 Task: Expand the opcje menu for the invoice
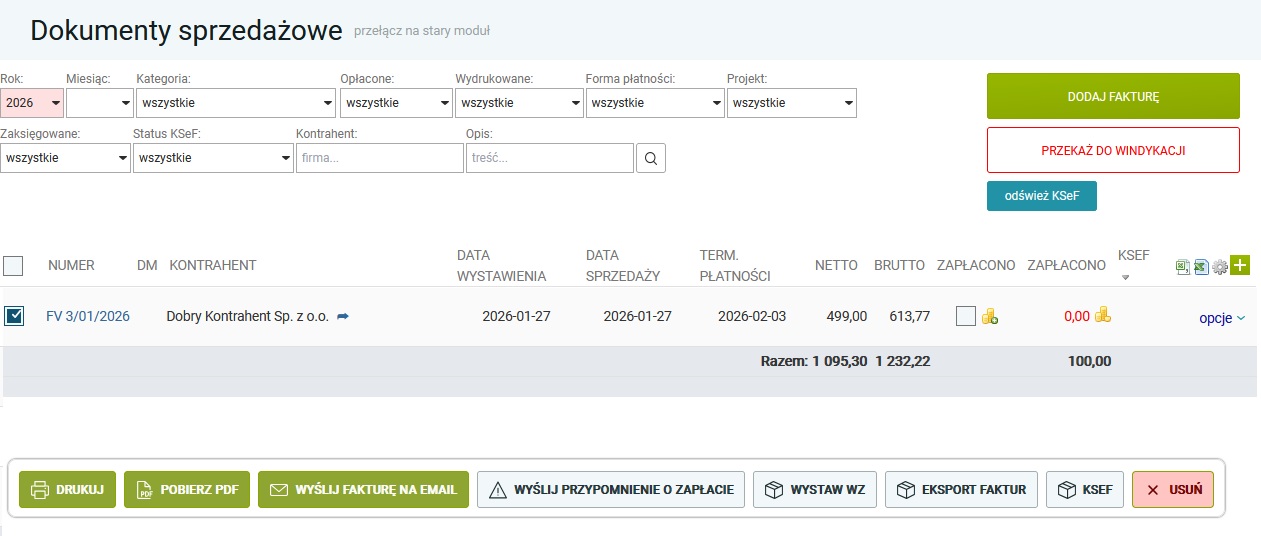click(1222, 318)
